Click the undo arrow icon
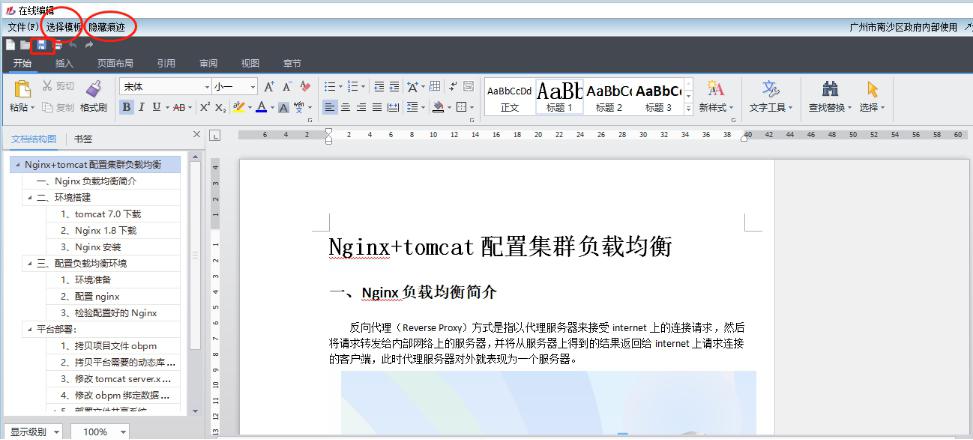This screenshot has height=440, width=973. click(x=73, y=45)
